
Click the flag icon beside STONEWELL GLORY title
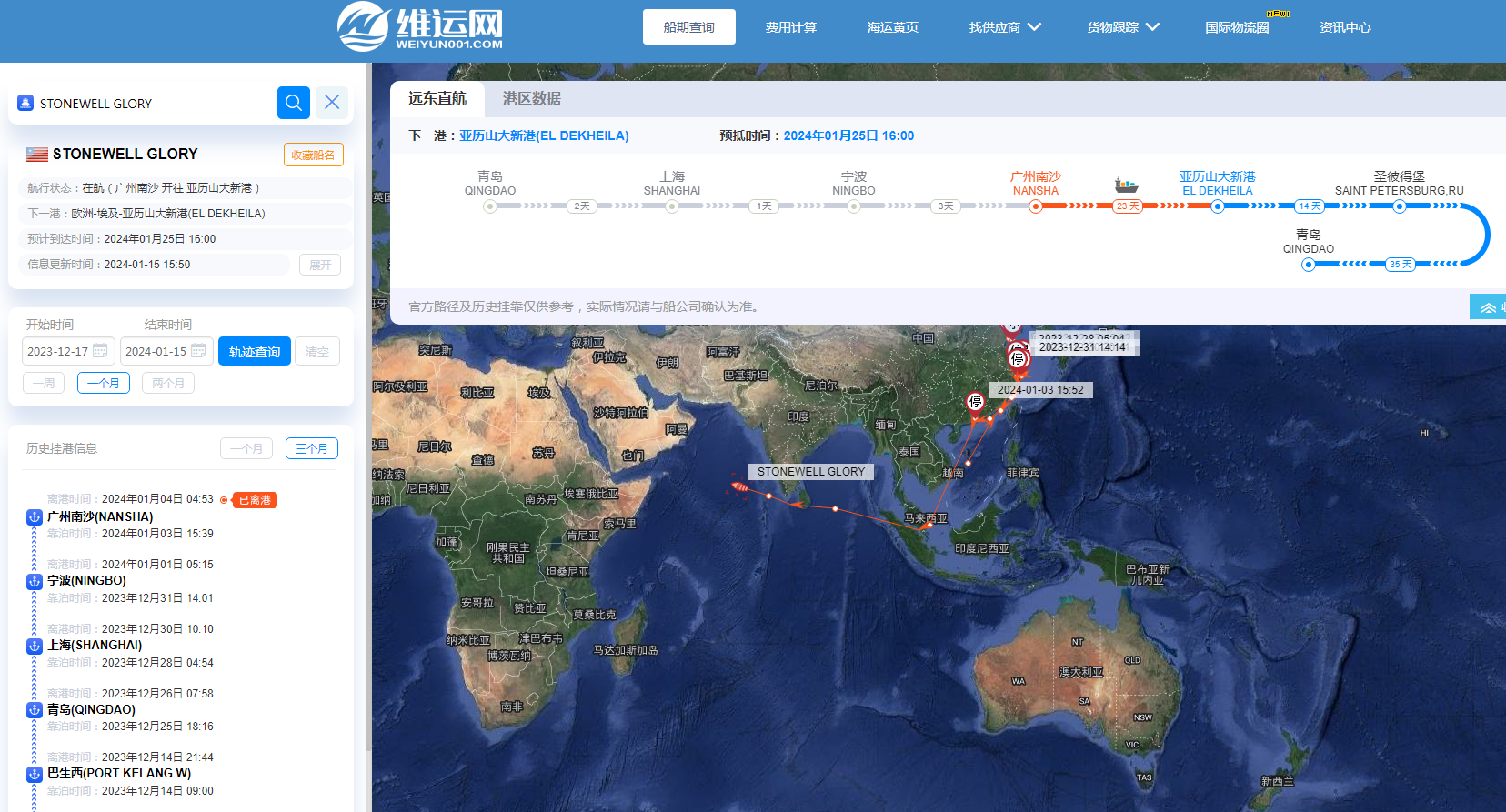(x=37, y=155)
